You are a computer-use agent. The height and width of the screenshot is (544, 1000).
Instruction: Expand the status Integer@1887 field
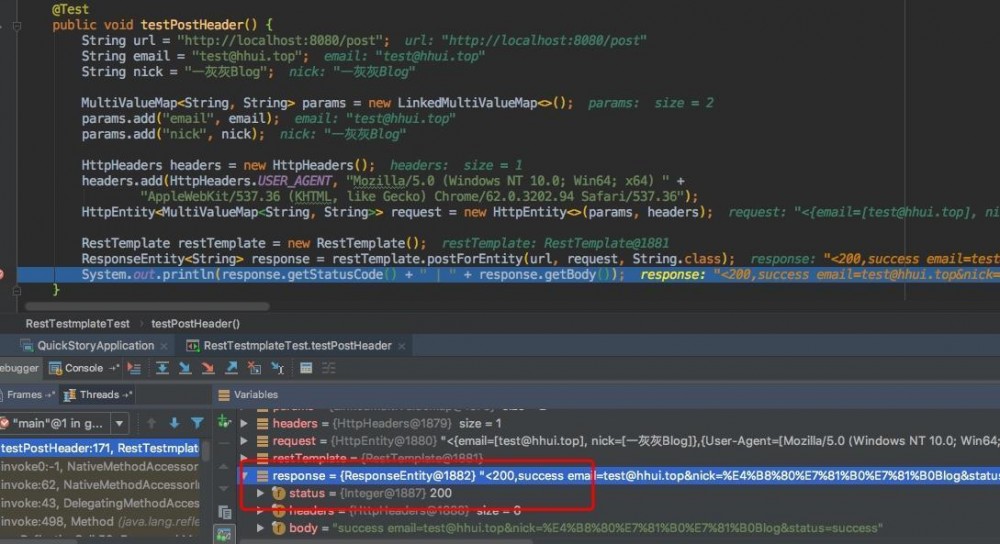[x=260, y=493]
